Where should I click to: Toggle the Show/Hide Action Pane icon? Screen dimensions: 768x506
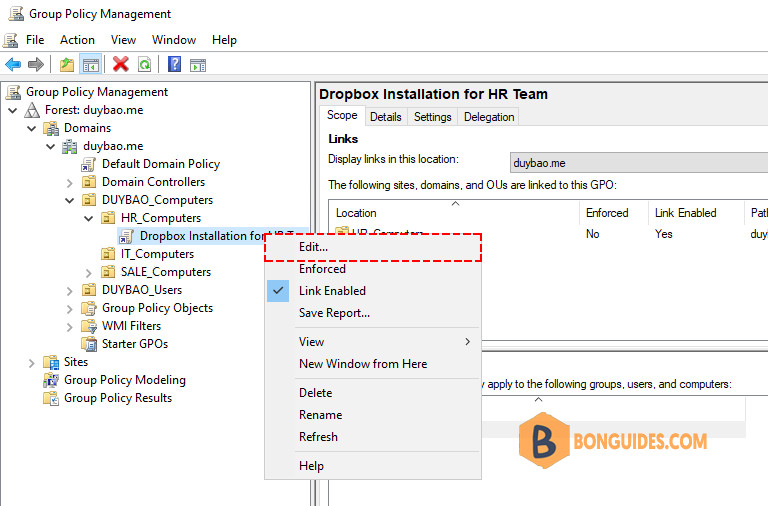coord(198,64)
